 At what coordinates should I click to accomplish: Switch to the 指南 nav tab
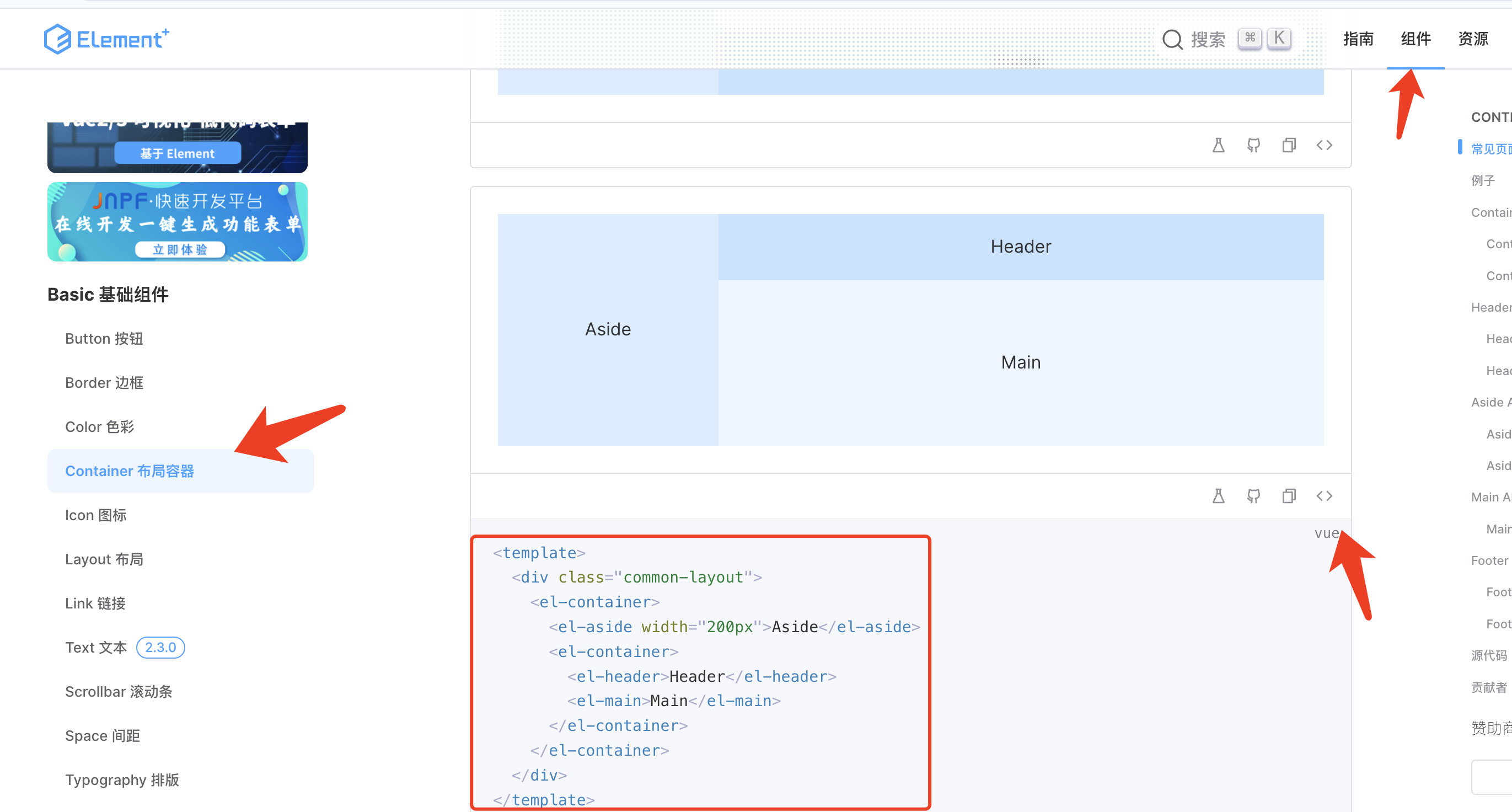pyautogui.click(x=1358, y=39)
